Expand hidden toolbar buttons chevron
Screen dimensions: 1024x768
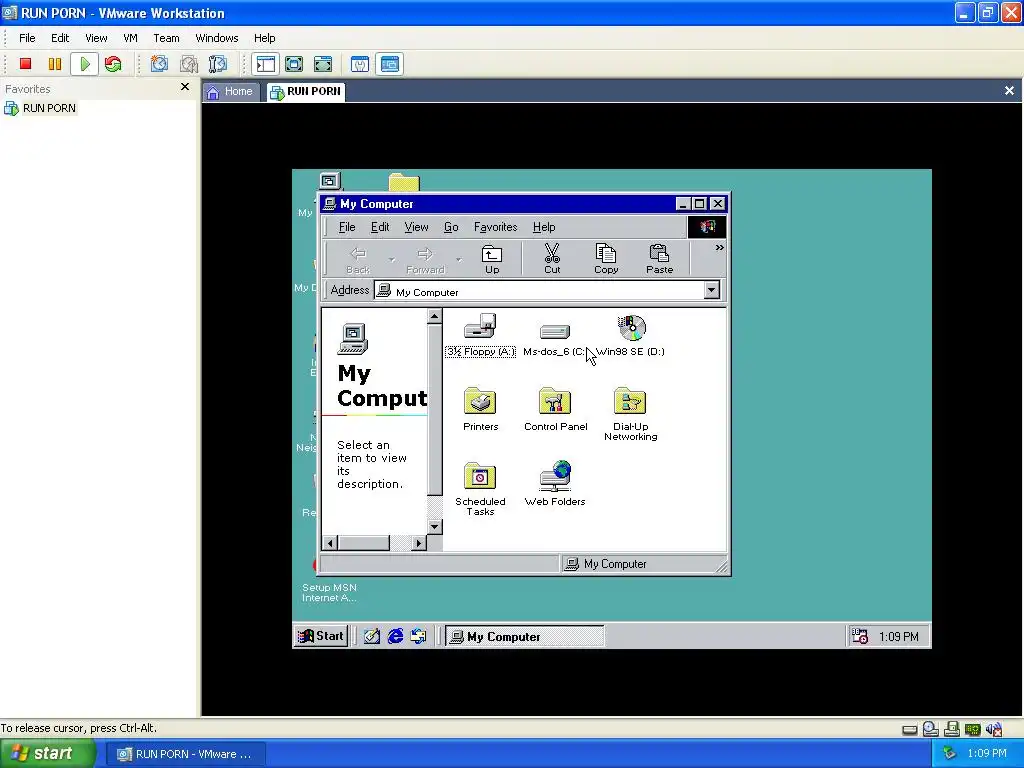coord(719,248)
